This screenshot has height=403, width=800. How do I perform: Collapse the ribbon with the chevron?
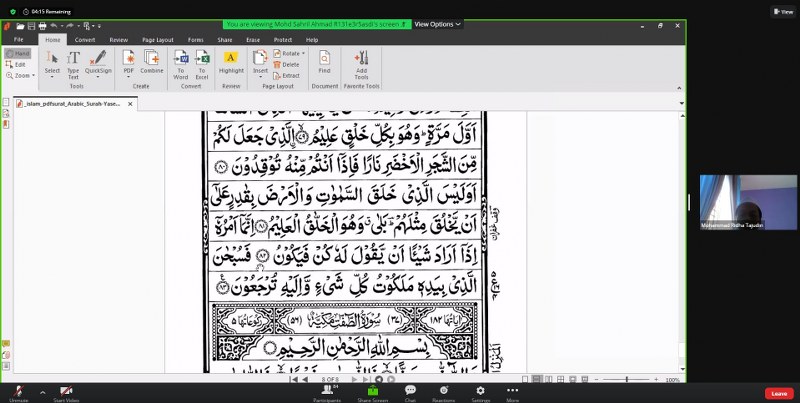coord(679,88)
